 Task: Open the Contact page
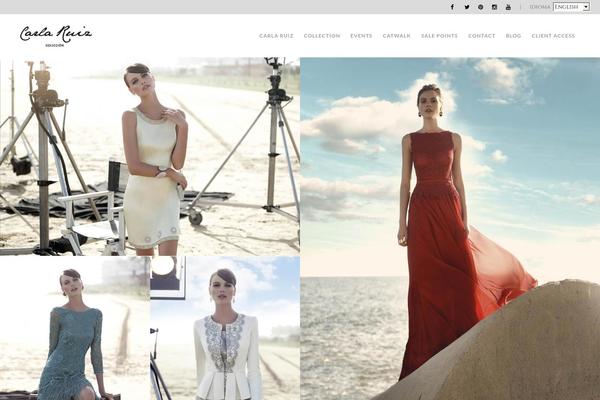tap(482, 36)
